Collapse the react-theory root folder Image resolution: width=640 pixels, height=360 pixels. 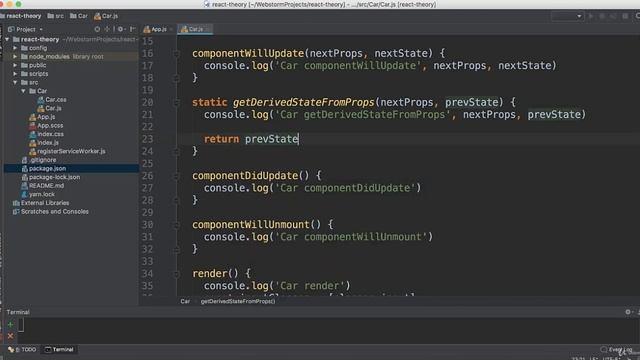7,39
